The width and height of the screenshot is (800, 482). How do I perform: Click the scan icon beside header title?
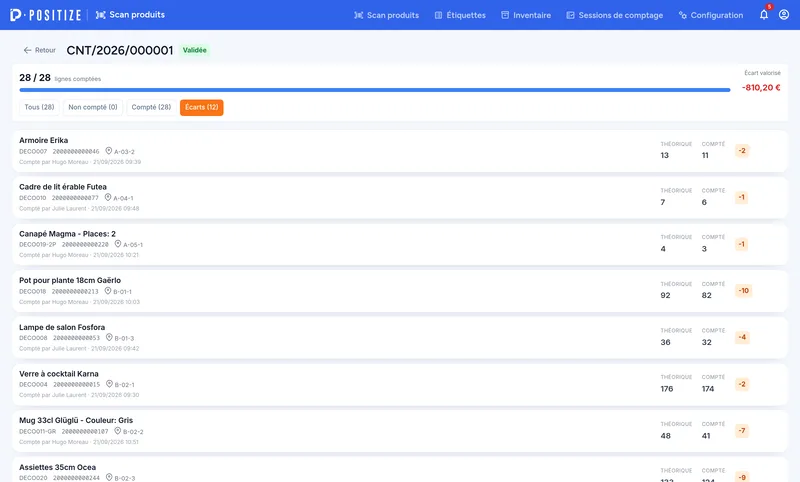(x=101, y=15)
